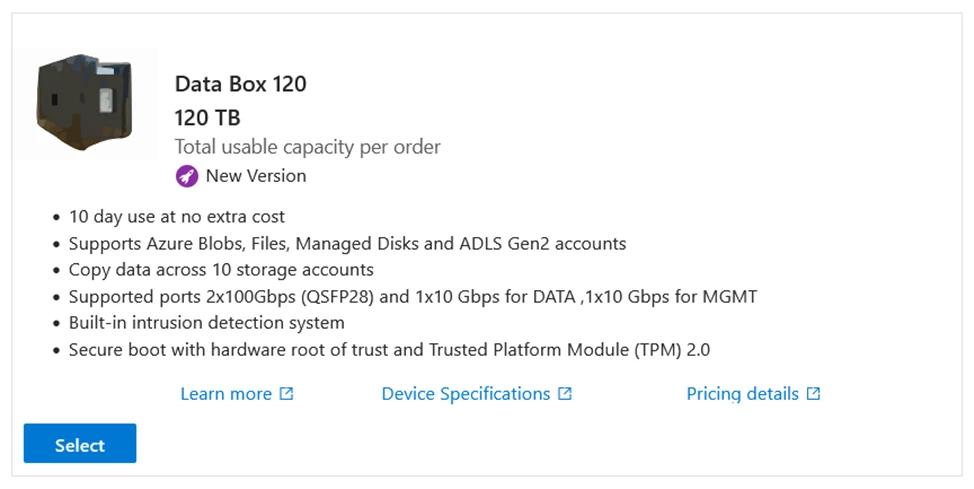The image size is (974, 489).
Task: Click external-link icon beside Device Specifications
Action: pyautogui.click(x=565, y=393)
